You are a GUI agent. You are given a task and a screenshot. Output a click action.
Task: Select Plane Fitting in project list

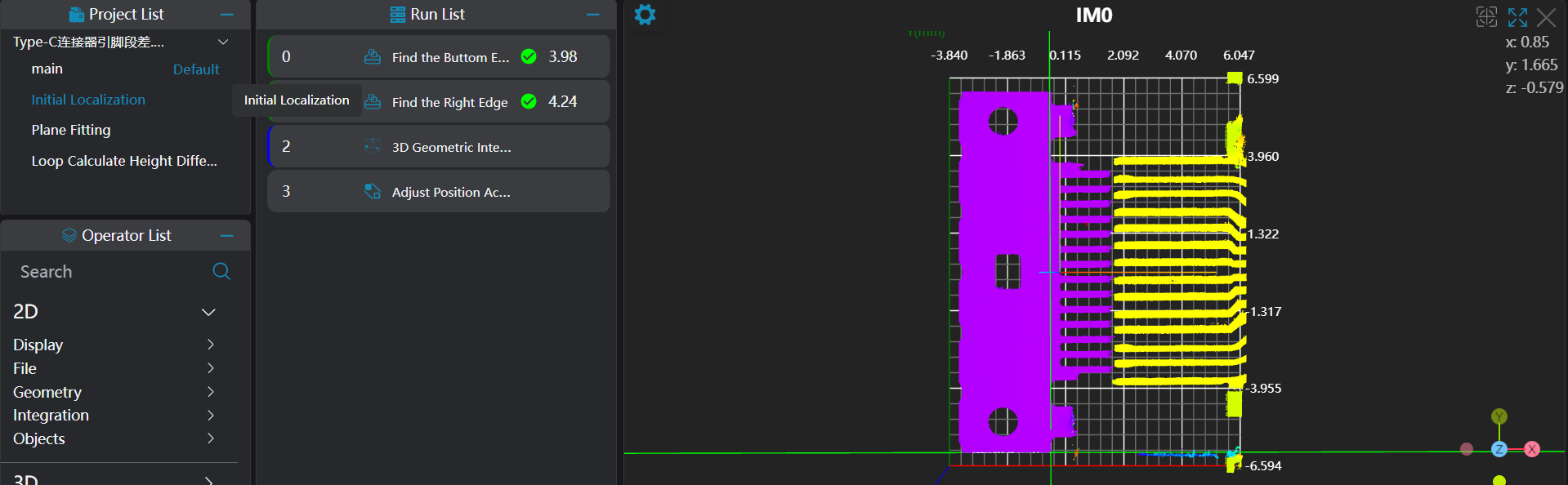[71, 130]
